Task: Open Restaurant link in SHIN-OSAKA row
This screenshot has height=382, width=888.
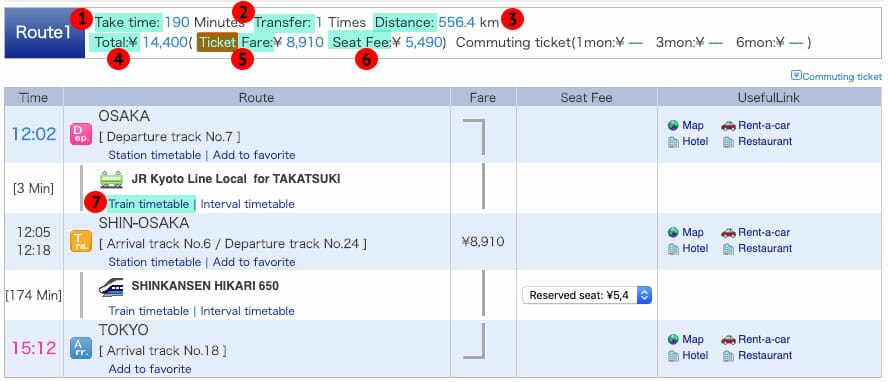Action: coord(765,248)
